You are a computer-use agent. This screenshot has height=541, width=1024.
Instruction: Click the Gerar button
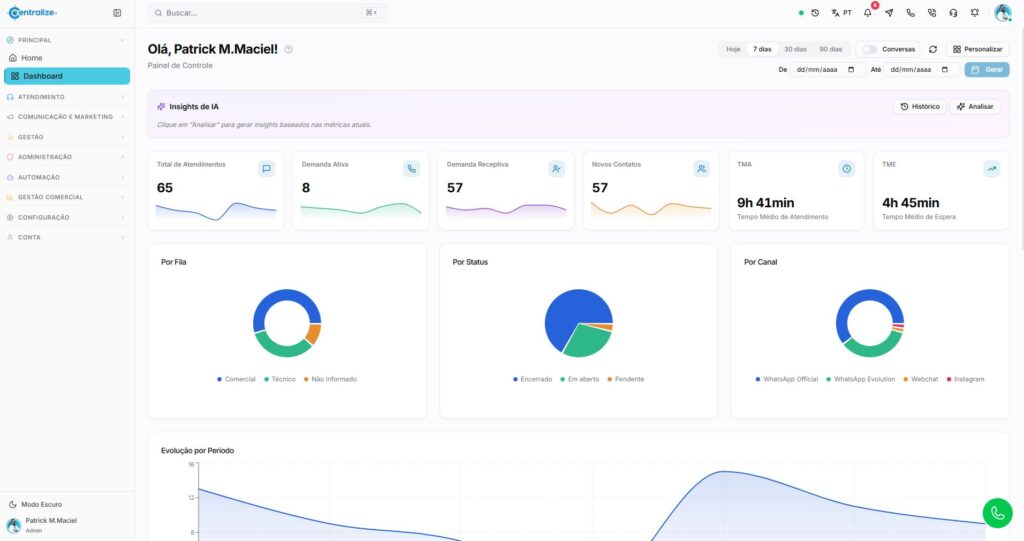pyautogui.click(x=987, y=69)
